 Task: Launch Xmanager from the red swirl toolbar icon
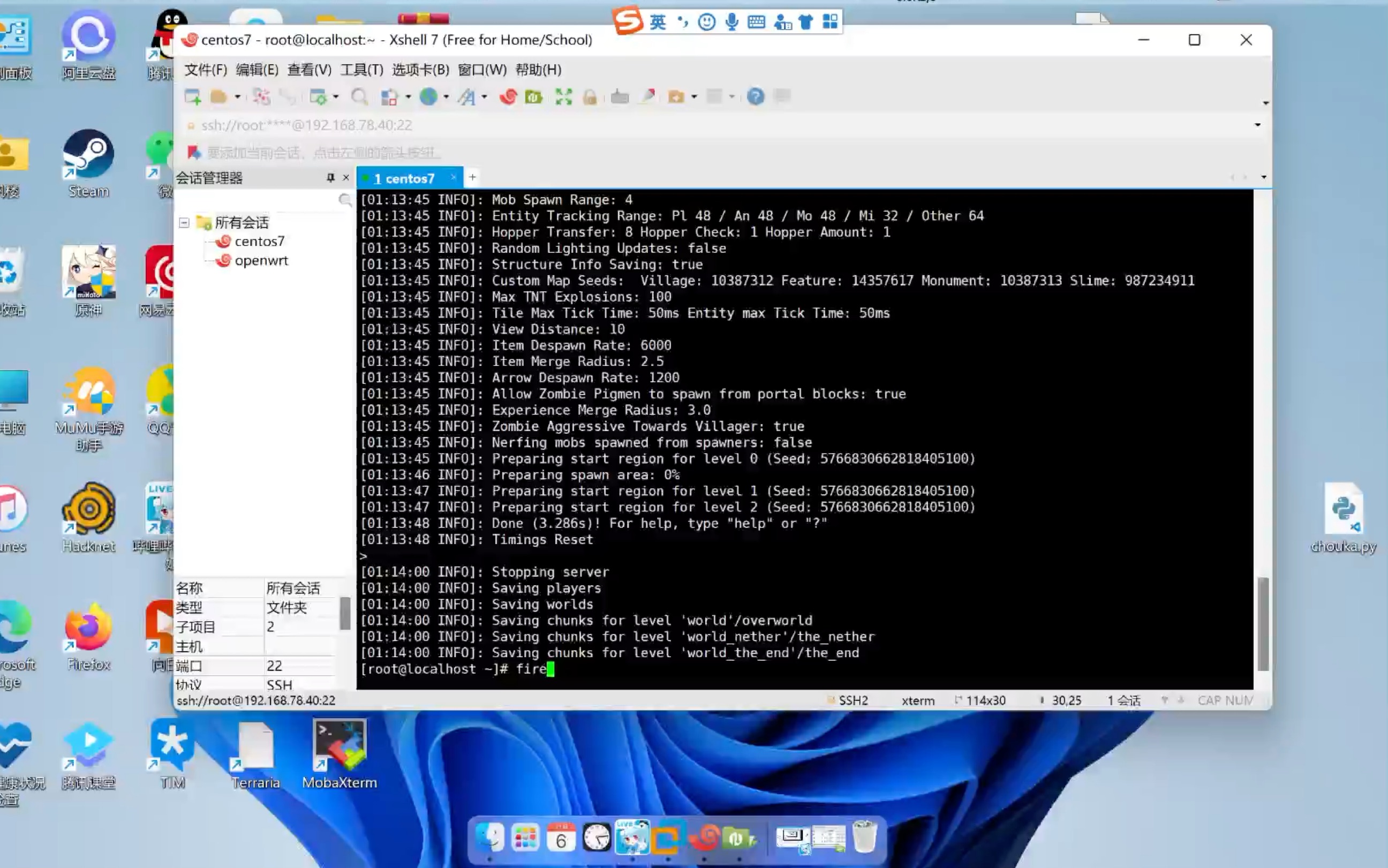[x=508, y=97]
